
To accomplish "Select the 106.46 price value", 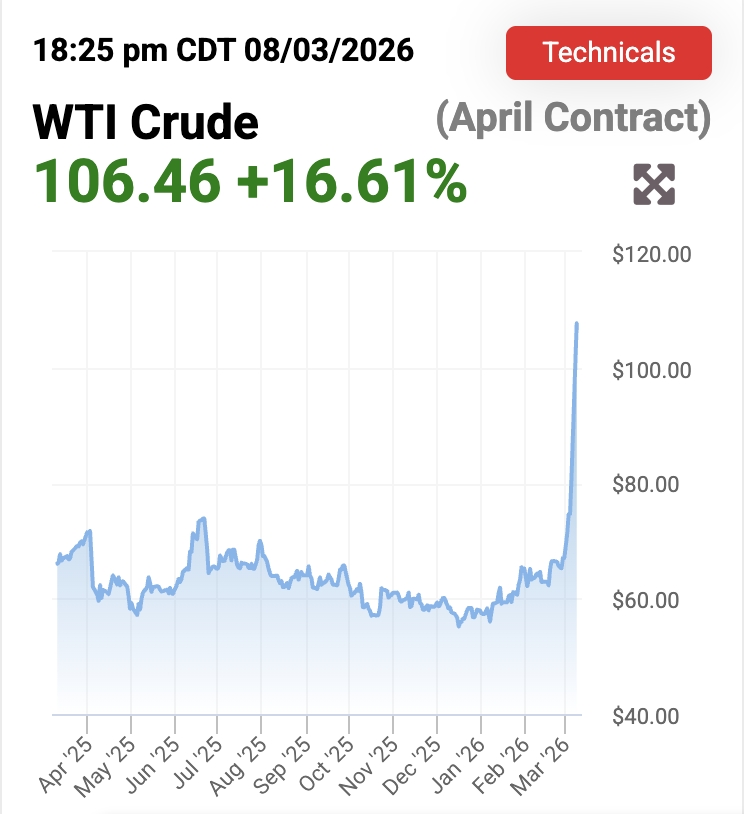I will 127,181.
